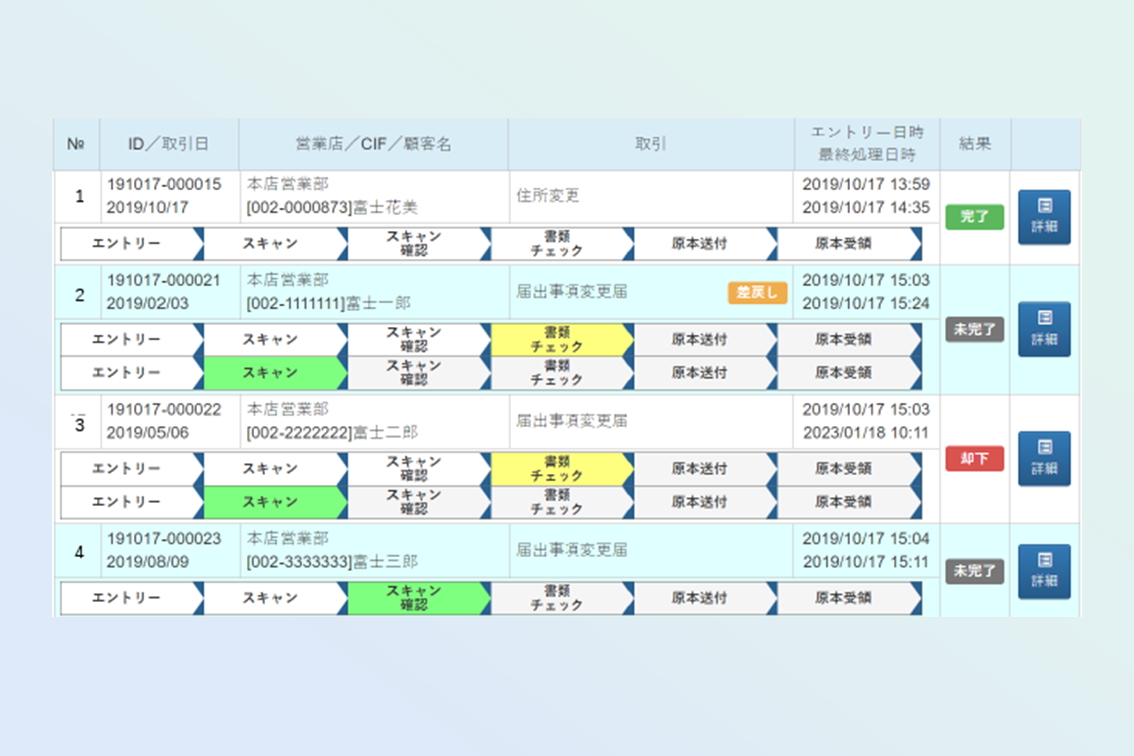This screenshot has height=756, width=1134.
Task: Click the ID／取引日 column header
Action: pos(168,144)
